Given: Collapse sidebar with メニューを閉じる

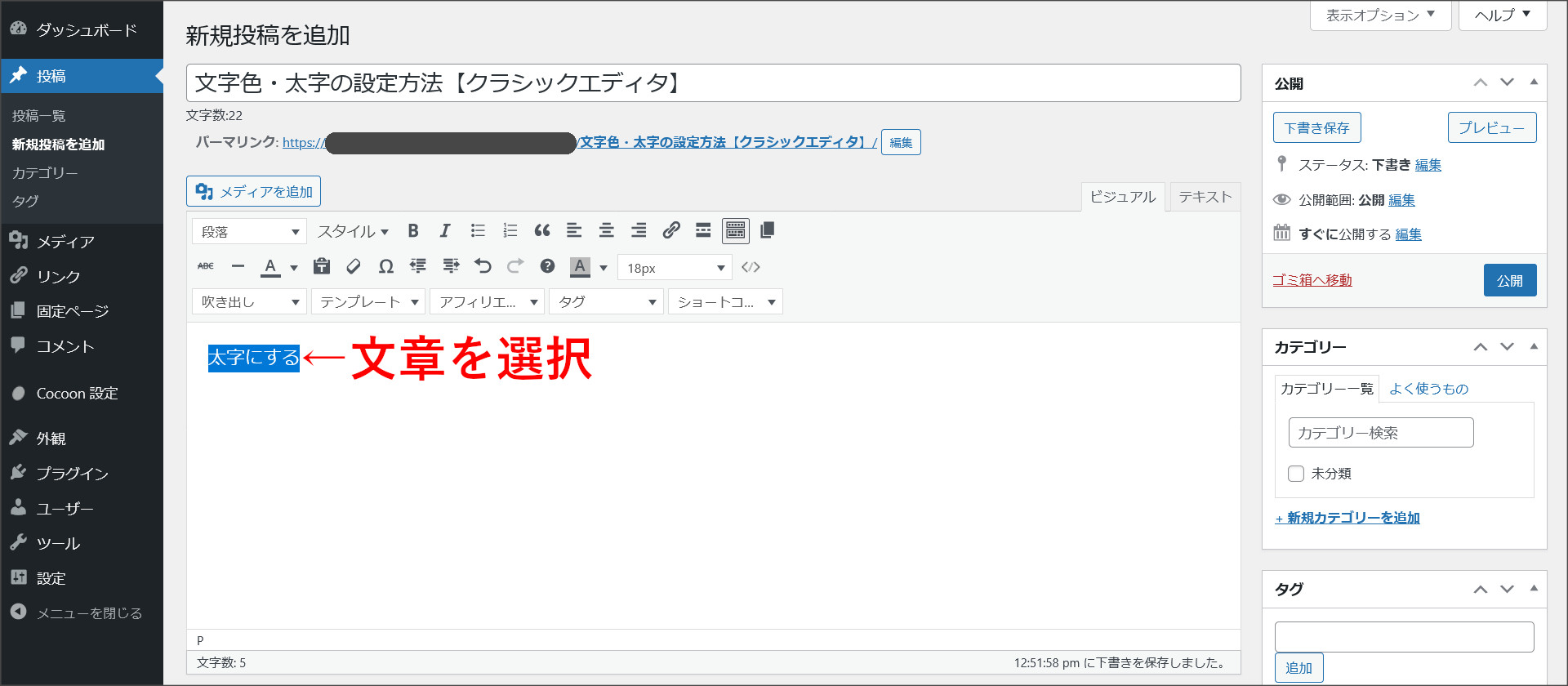Looking at the screenshot, I should (x=82, y=612).
